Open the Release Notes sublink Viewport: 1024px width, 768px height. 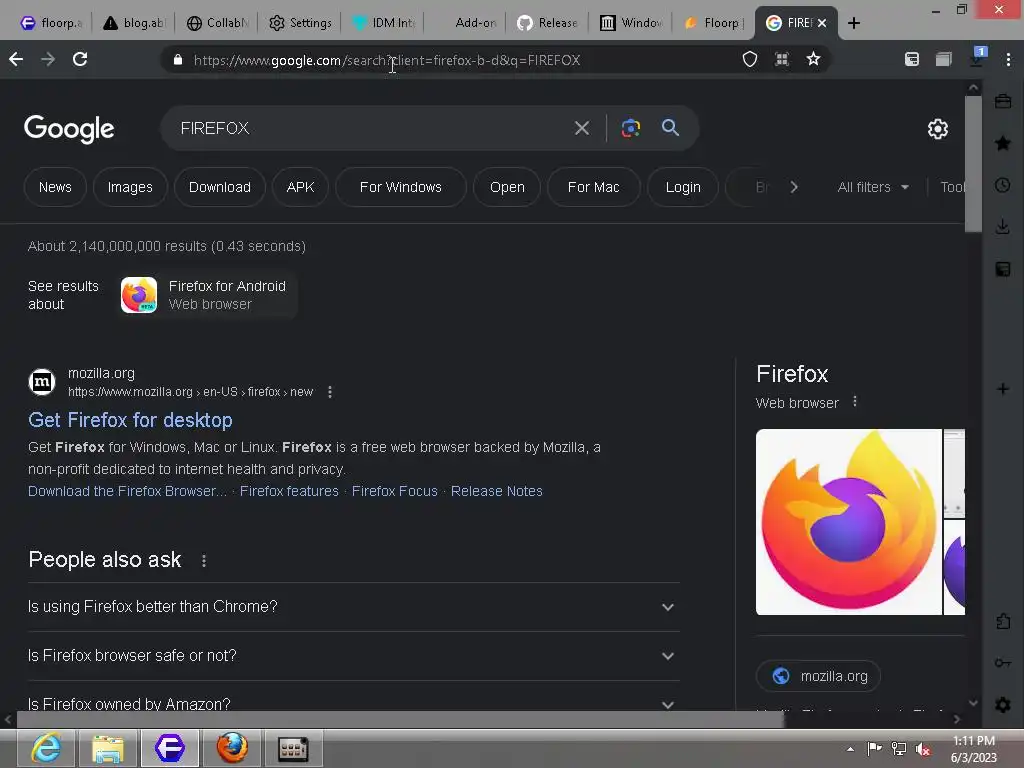click(496, 491)
